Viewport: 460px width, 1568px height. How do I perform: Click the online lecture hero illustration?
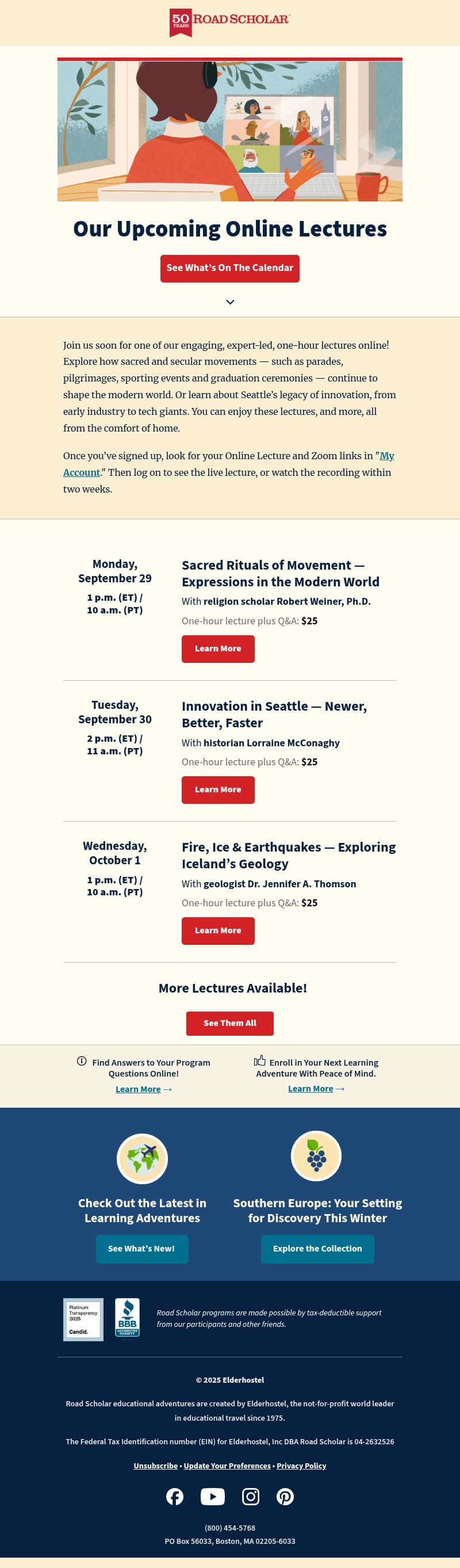click(230, 131)
